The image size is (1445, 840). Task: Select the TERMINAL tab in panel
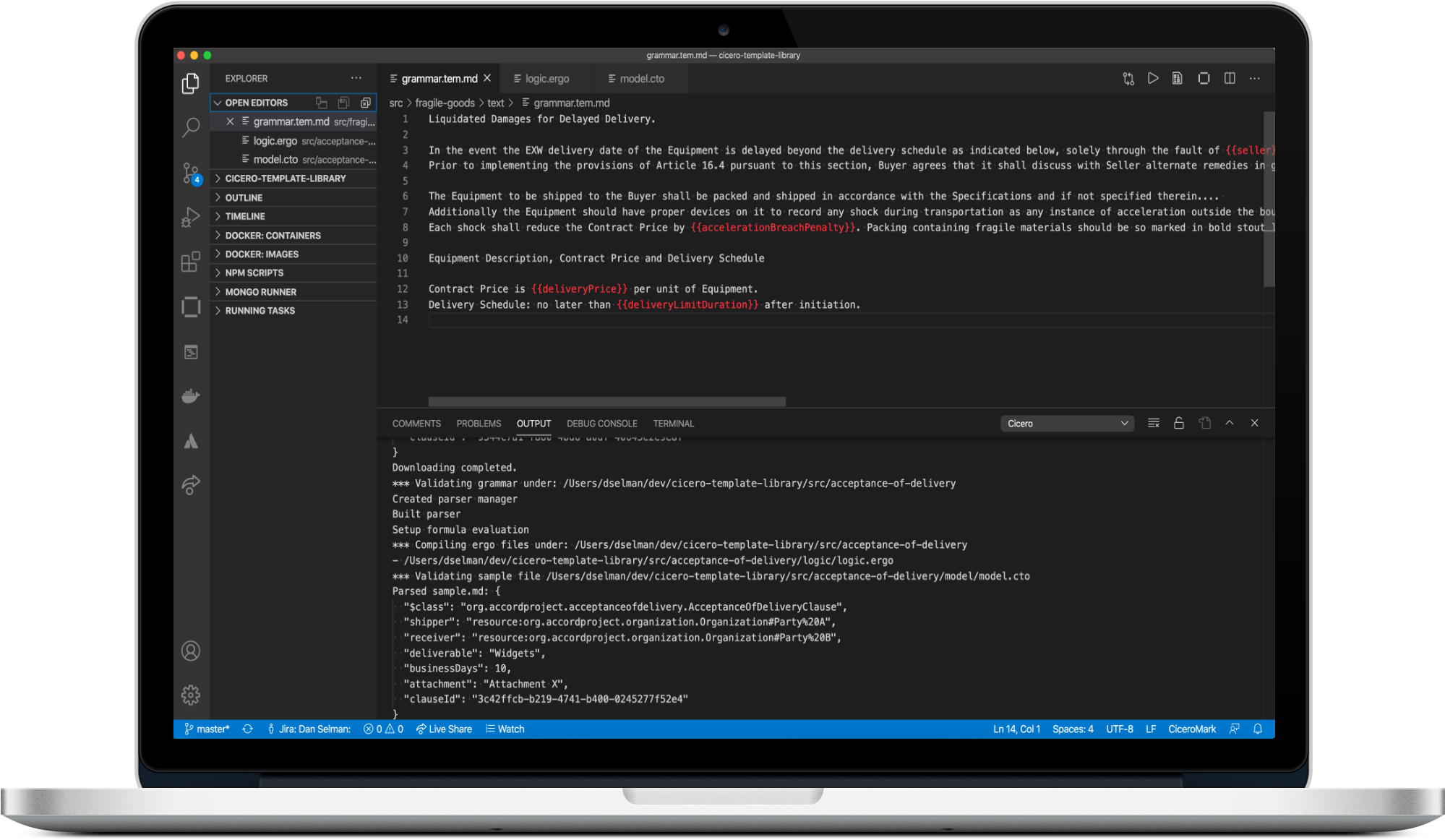click(673, 423)
